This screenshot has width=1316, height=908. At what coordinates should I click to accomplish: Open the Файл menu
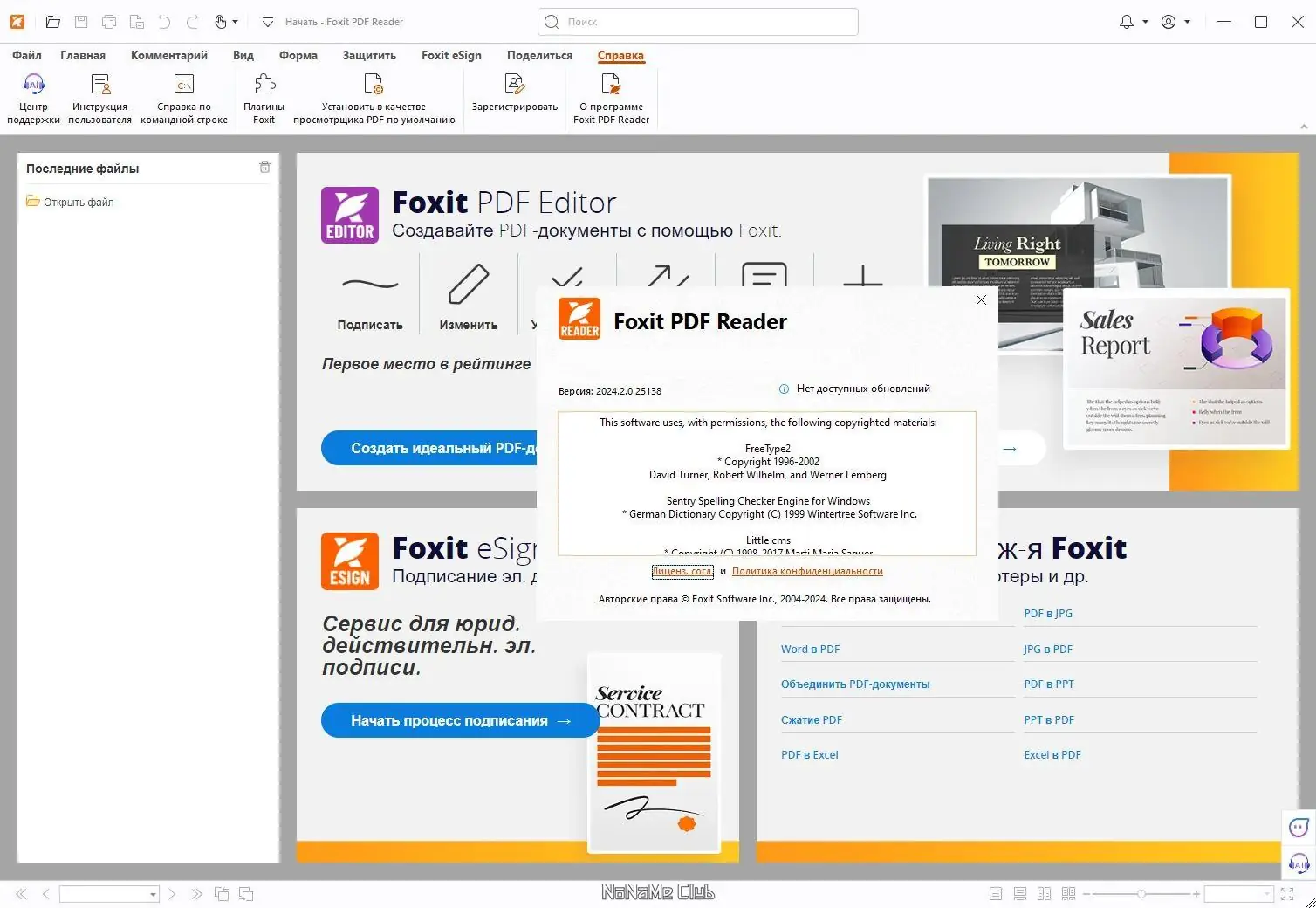coord(27,55)
